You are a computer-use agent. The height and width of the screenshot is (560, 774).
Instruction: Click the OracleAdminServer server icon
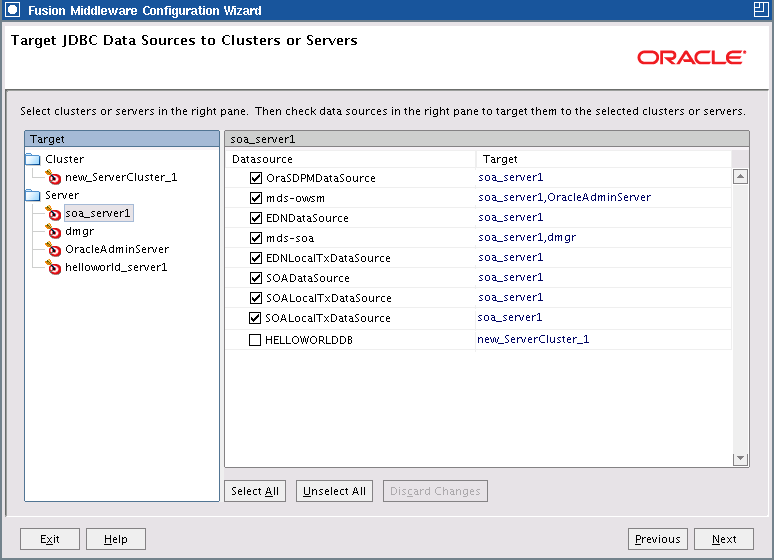click(x=53, y=249)
